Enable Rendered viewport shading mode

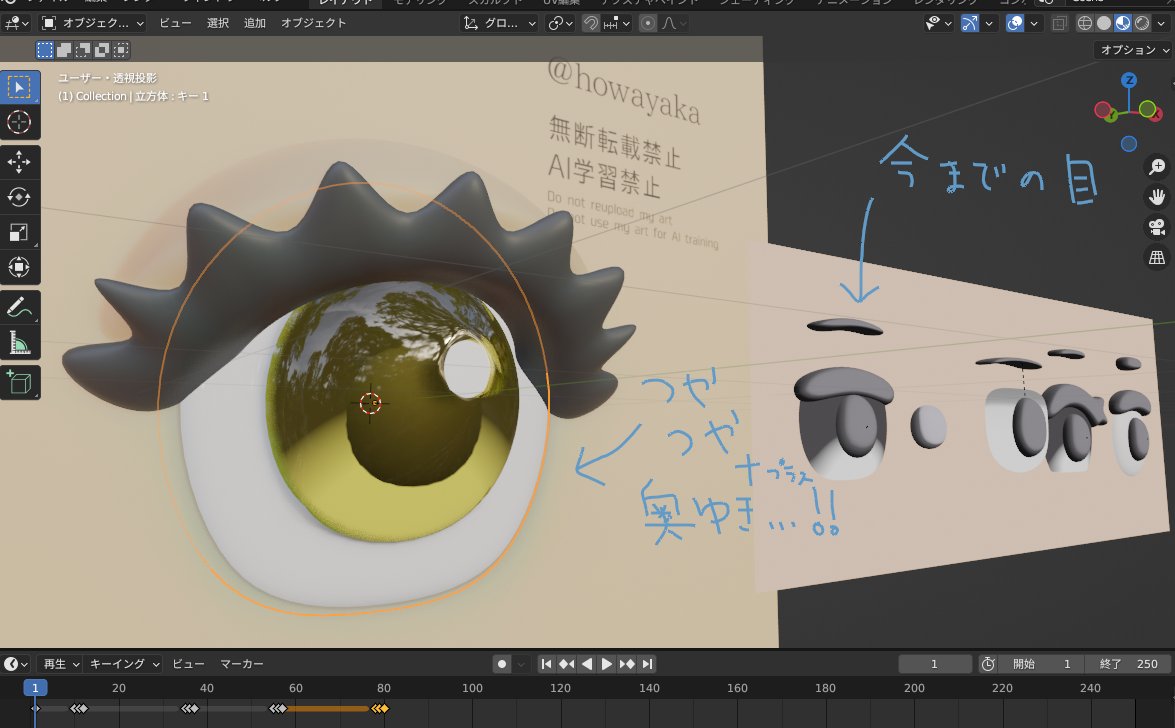click(1143, 23)
